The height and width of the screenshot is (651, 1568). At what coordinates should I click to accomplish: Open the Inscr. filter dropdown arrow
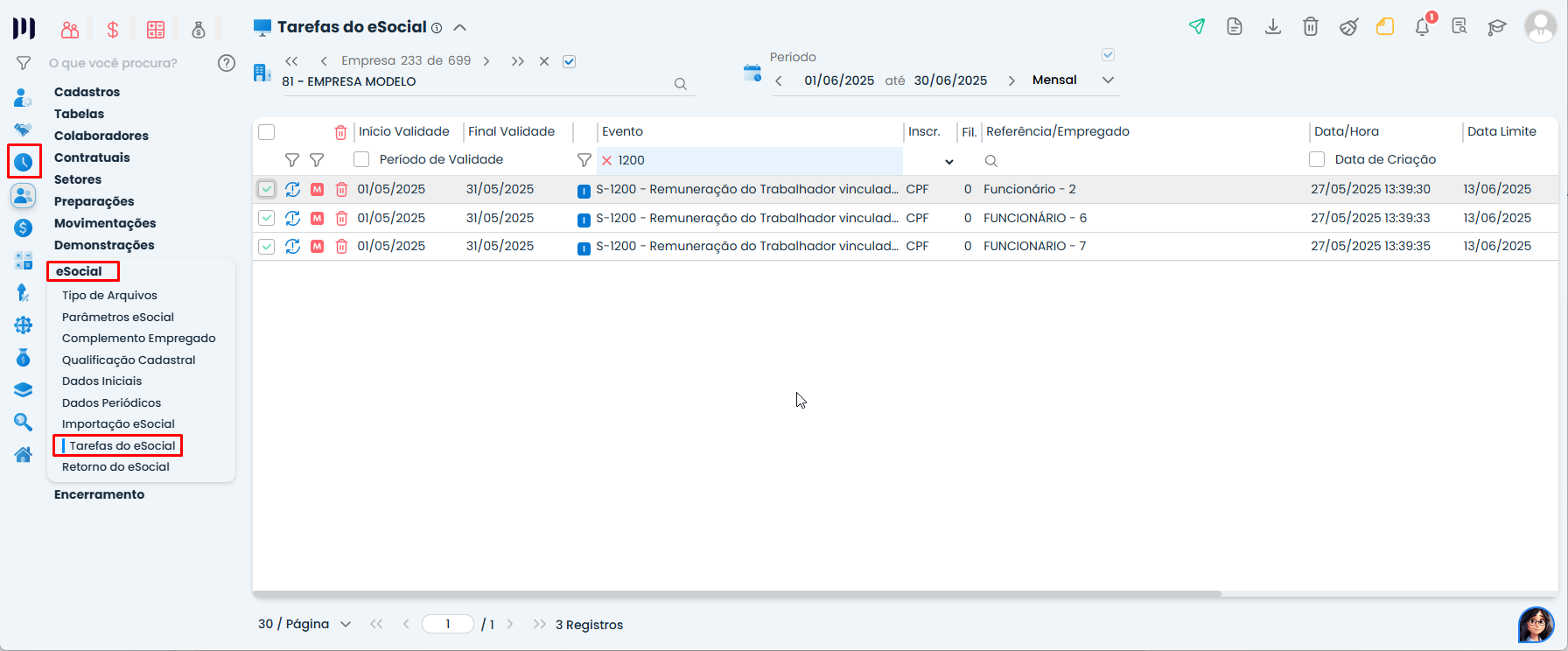(x=948, y=162)
